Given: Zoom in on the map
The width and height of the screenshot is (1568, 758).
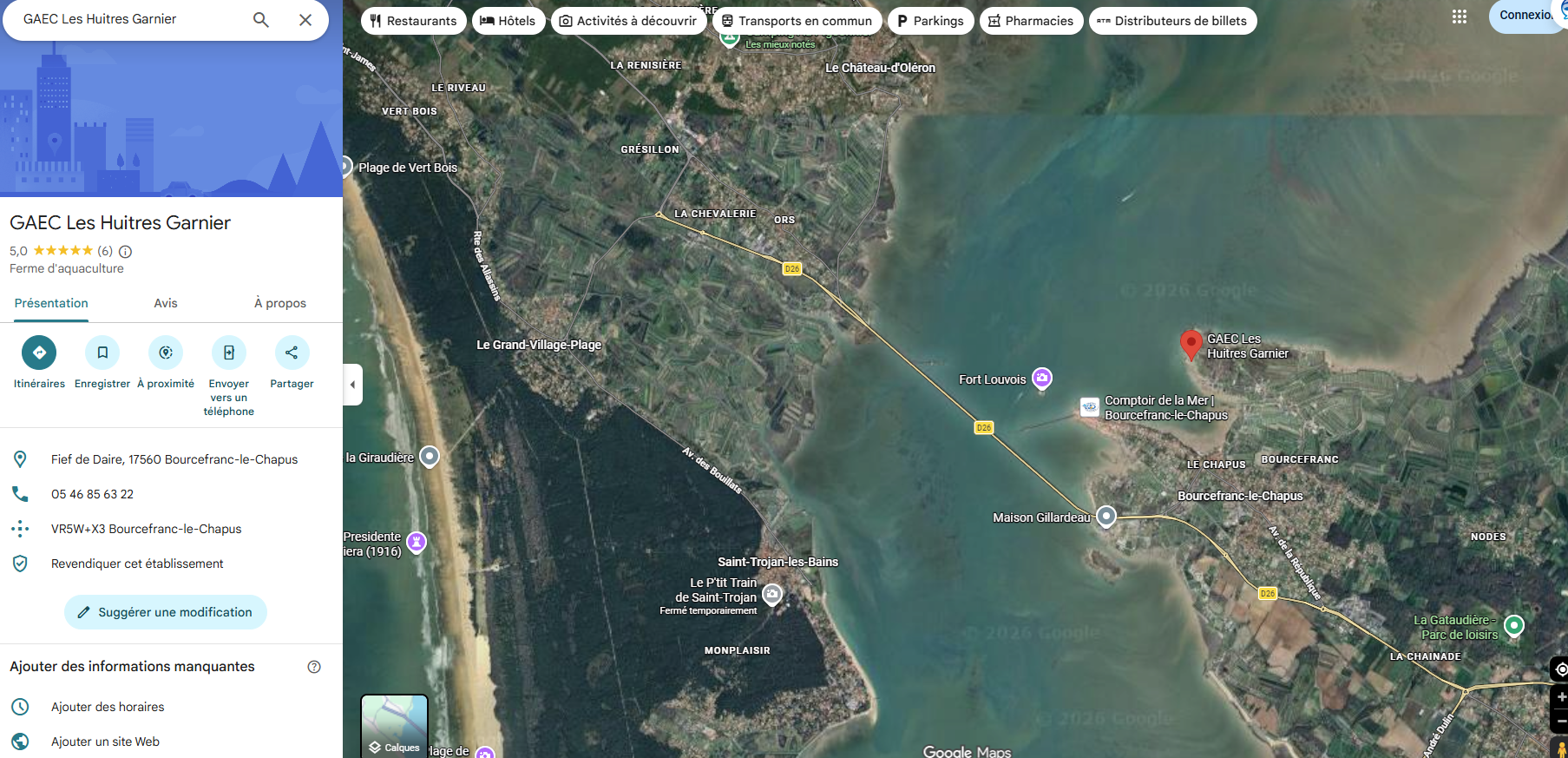Looking at the screenshot, I should coord(1560,697).
